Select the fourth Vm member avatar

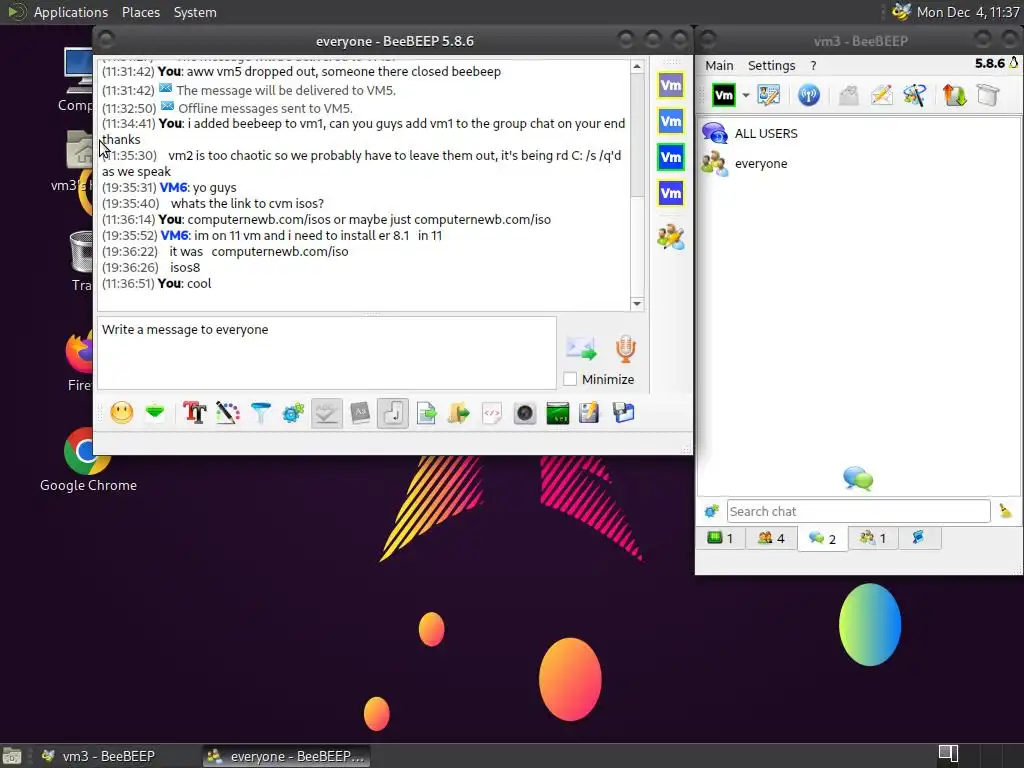[x=671, y=193]
